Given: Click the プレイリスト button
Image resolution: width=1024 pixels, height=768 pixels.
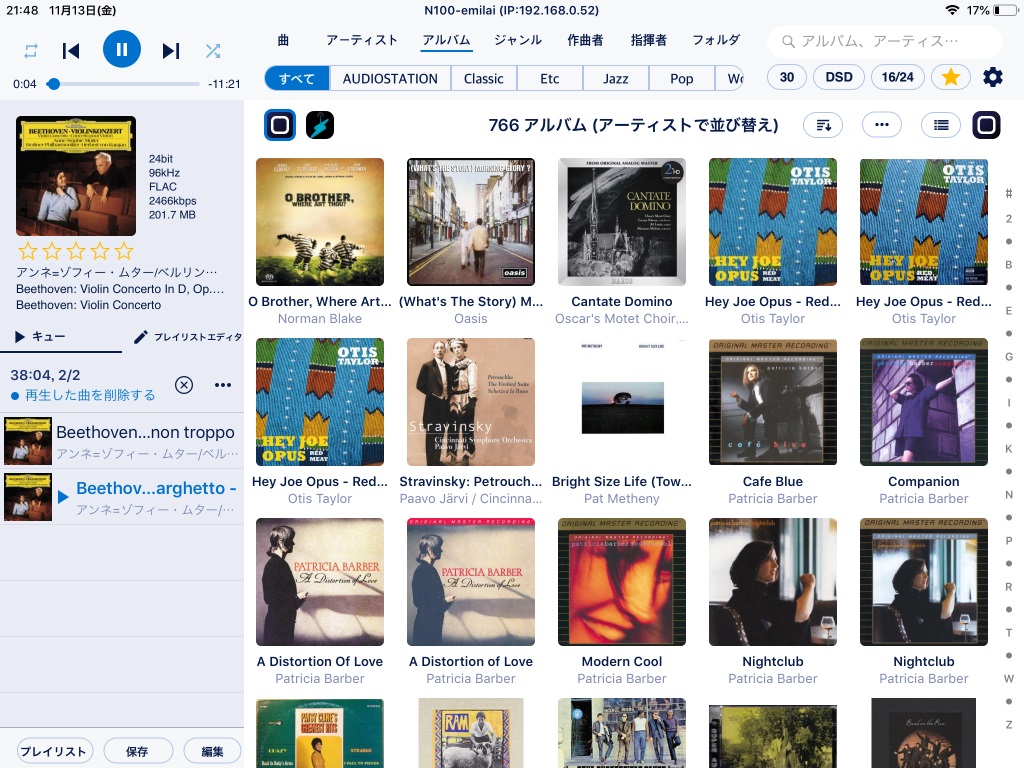Looking at the screenshot, I should click(x=54, y=751).
